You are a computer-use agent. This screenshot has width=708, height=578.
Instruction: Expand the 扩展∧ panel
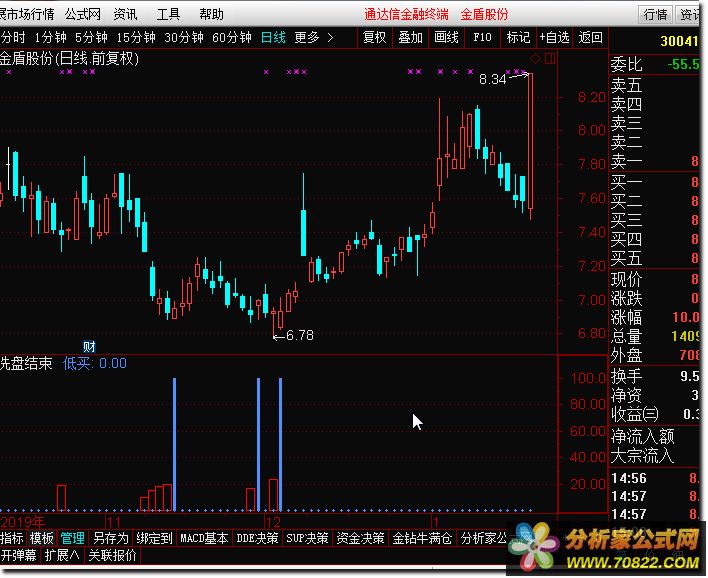coord(62,555)
